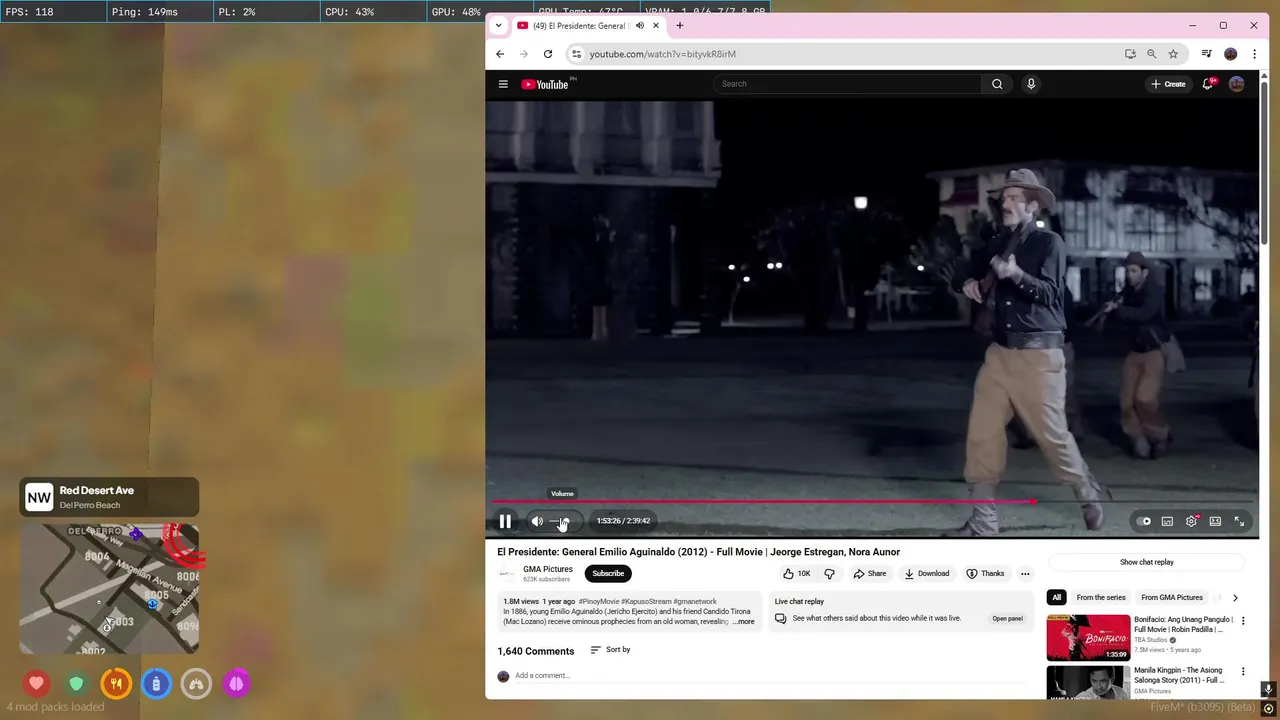Screen dimensions: 1280x720
Task: Share the video
Action: pyautogui.click(x=870, y=574)
